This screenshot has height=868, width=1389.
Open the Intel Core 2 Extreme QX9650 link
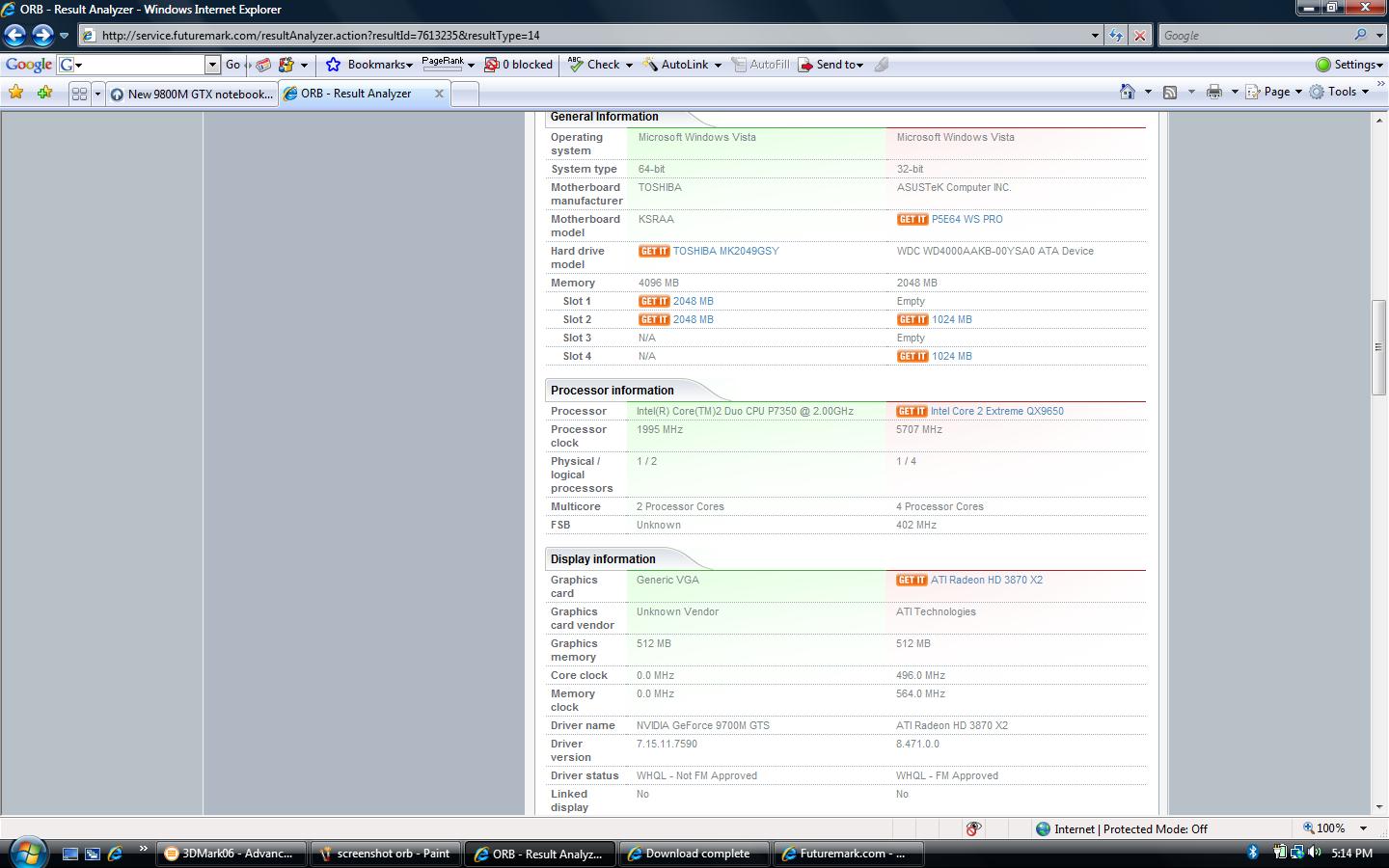click(x=996, y=411)
